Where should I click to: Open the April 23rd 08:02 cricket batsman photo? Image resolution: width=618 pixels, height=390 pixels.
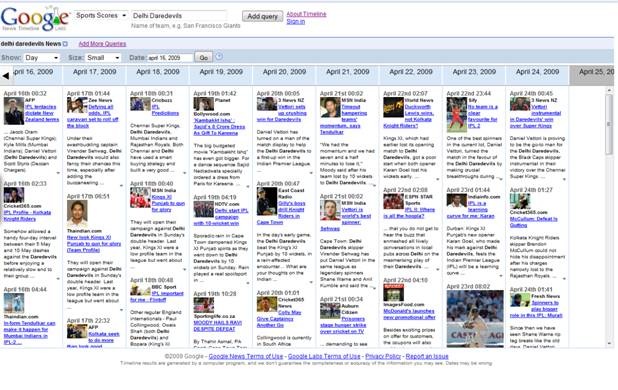pos(475,318)
